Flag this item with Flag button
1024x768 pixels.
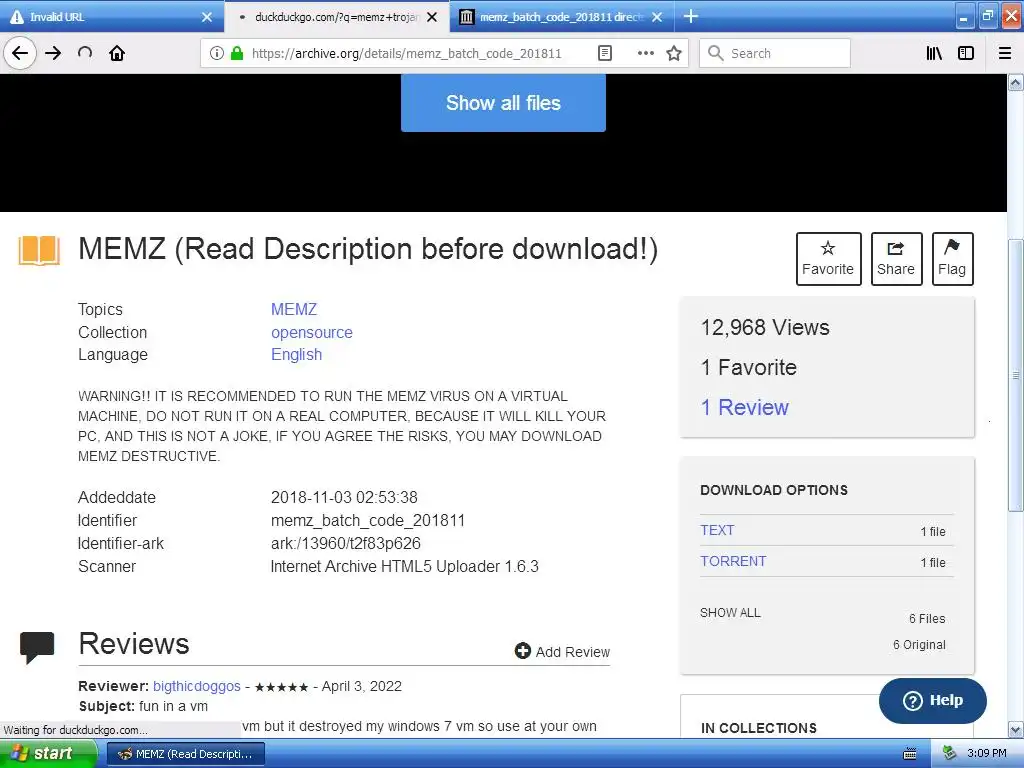click(x=952, y=259)
